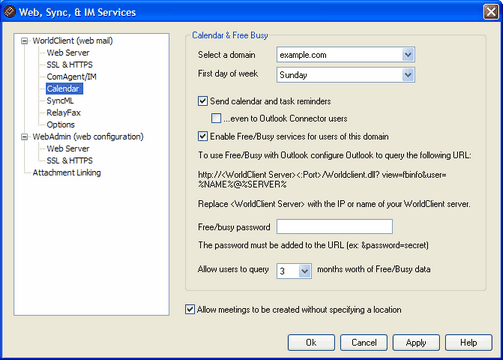Viewport: 503px width, 360px height.
Task: Toggle Send calendar and task reminders
Action: (x=203, y=101)
